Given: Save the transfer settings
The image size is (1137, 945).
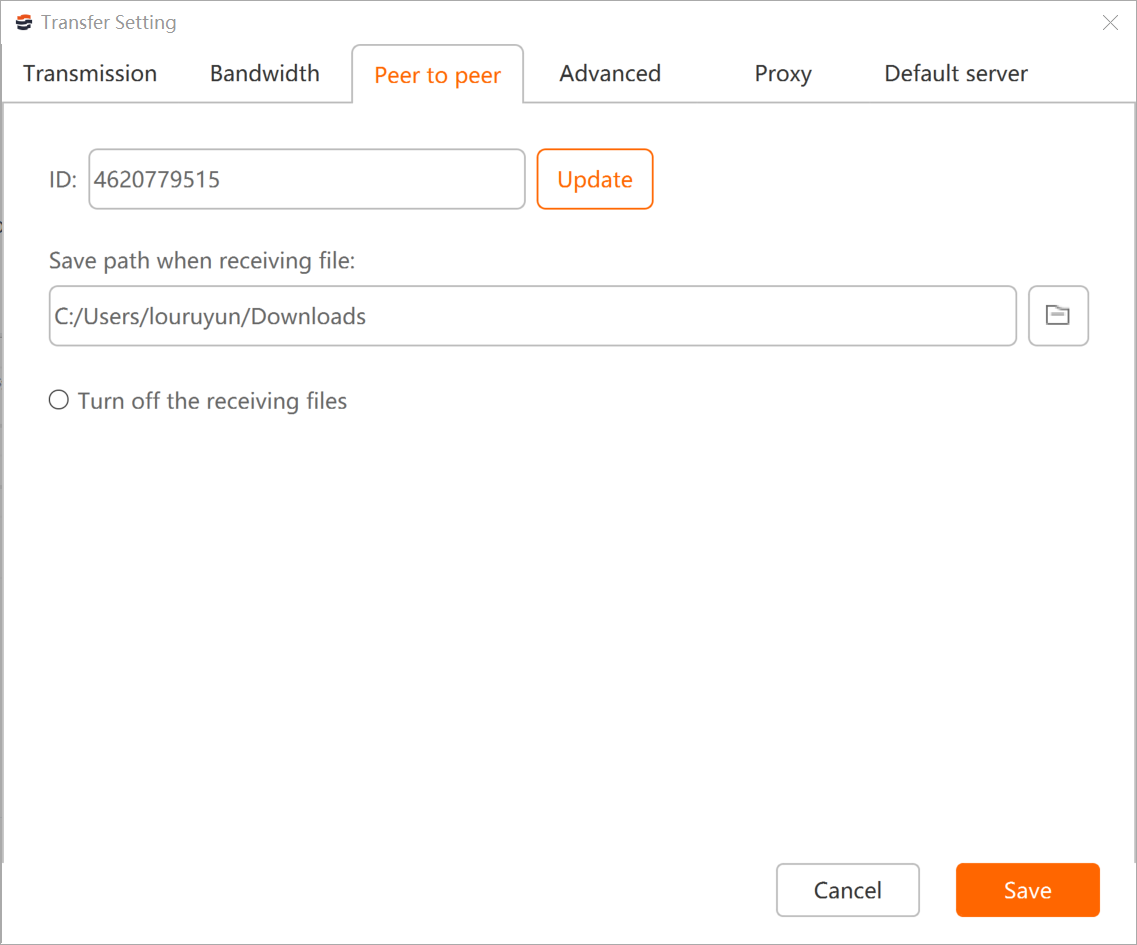Looking at the screenshot, I should (1028, 890).
